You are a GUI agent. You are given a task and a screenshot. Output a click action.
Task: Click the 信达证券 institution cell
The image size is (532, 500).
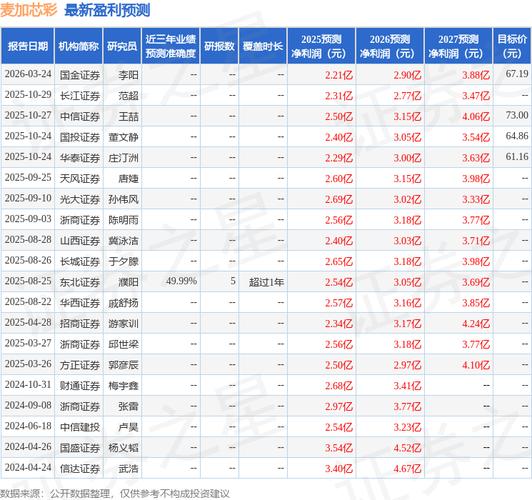pyautogui.click(x=80, y=468)
